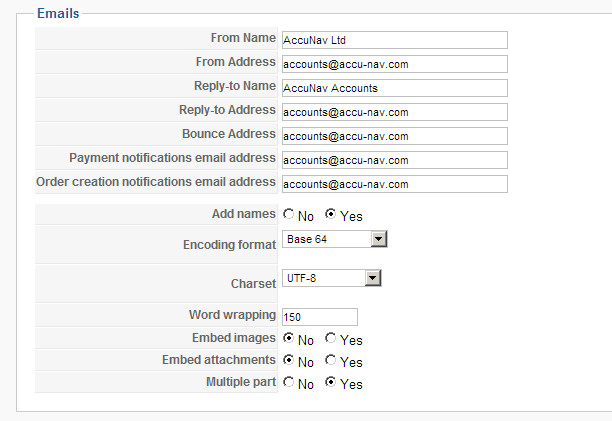Viewport: 612px width, 421px height.
Task: Select No for Embed images
Action: [289, 340]
